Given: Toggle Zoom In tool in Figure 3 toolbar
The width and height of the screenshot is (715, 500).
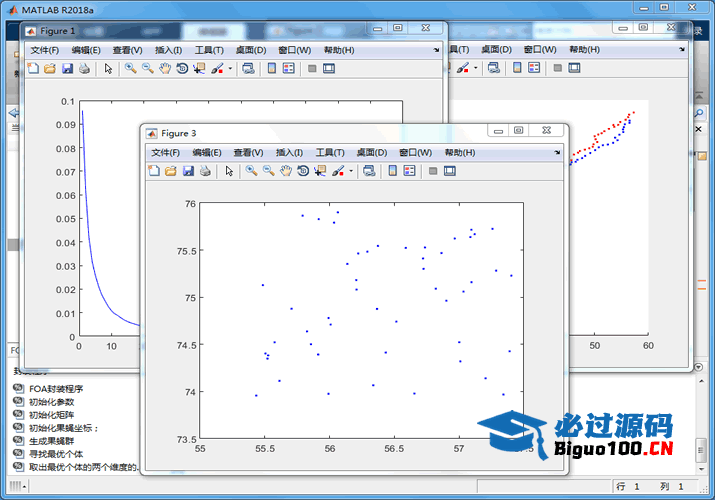Looking at the screenshot, I should click(252, 171).
